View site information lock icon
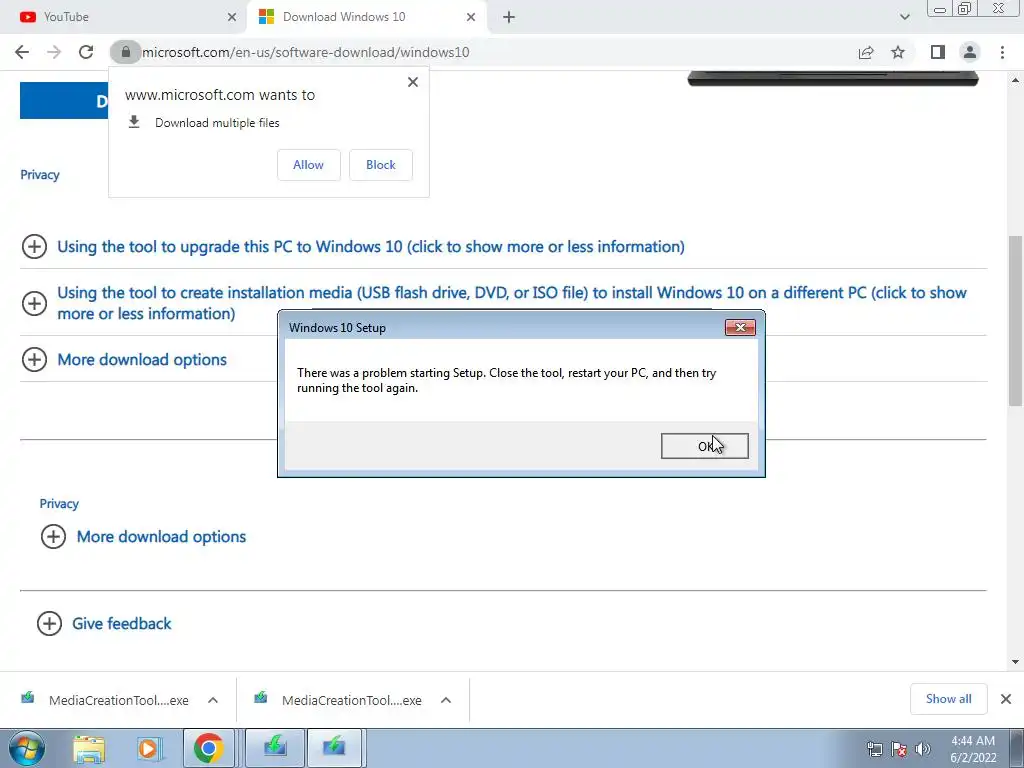 125,52
